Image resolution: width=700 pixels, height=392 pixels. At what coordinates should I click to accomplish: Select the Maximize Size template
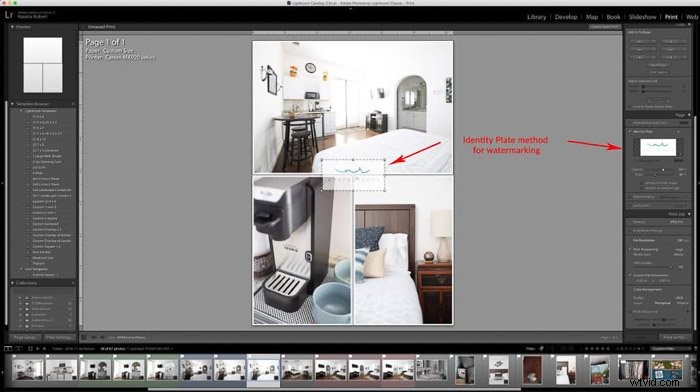43,258
